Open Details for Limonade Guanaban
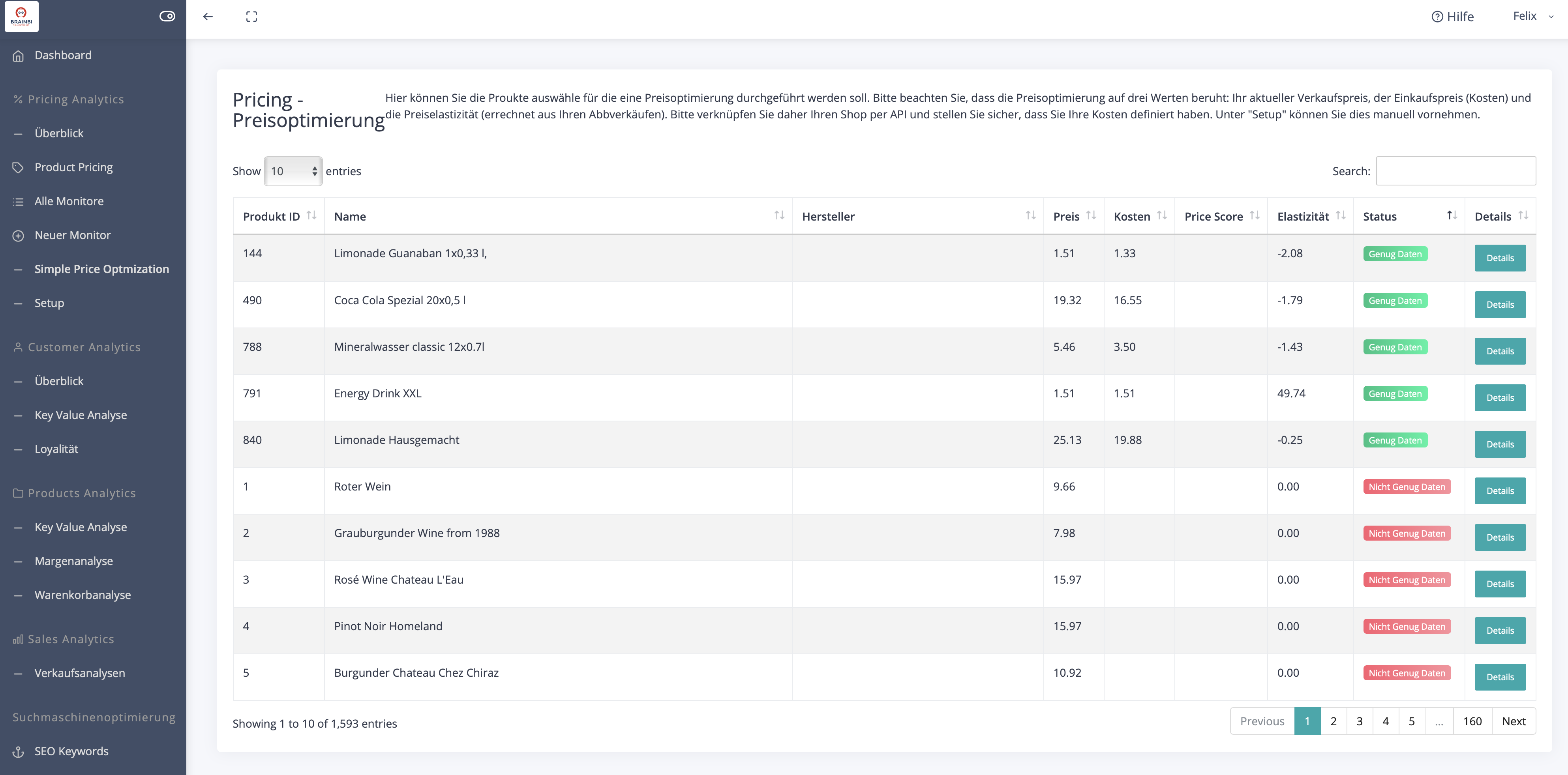 (x=1500, y=258)
